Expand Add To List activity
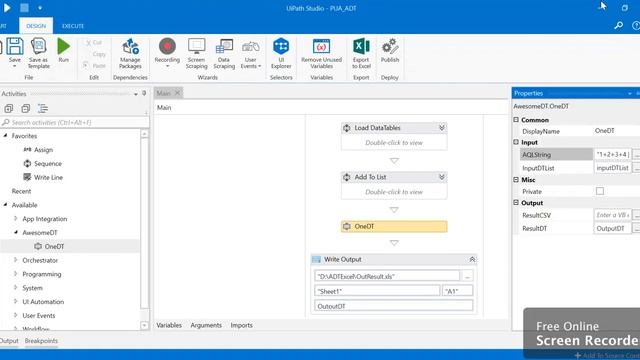Screen dimensions: 640x360 (x=442, y=177)
